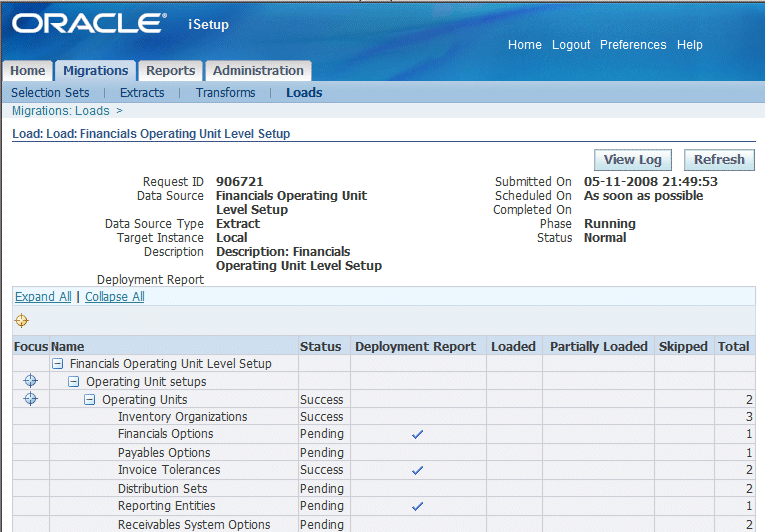Go to the Administration tab
Image resolution: width=765 pixels, height=532 pixels.
click(x=258, y=71)
